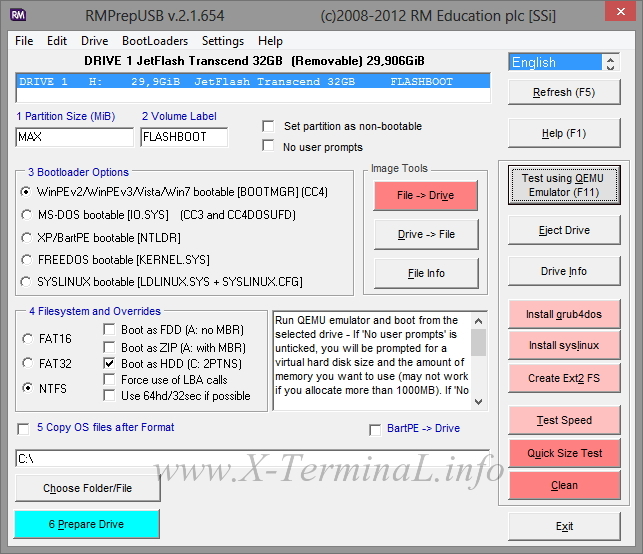The image size is (643, 554).
Task: Enable Use 64hd/32sec if possible
Action: [109, 396]
